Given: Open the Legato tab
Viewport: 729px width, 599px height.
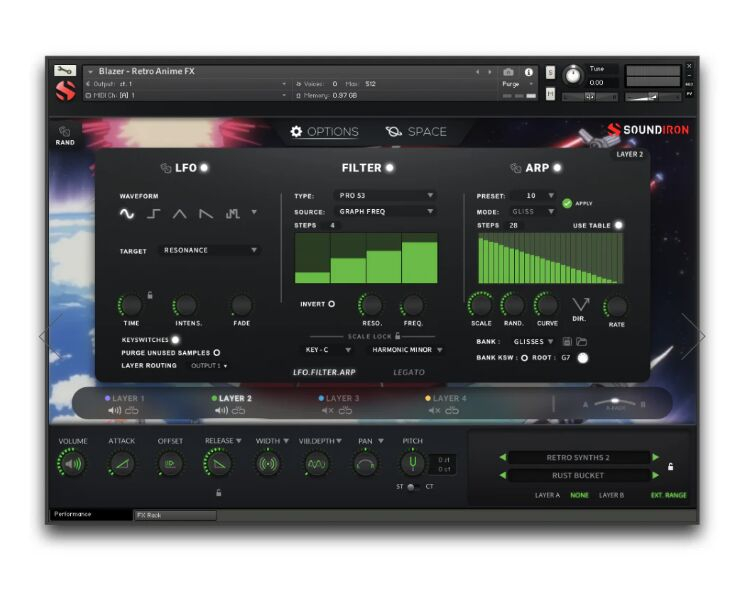Looking at the screenshot, I should coord(409,372).
